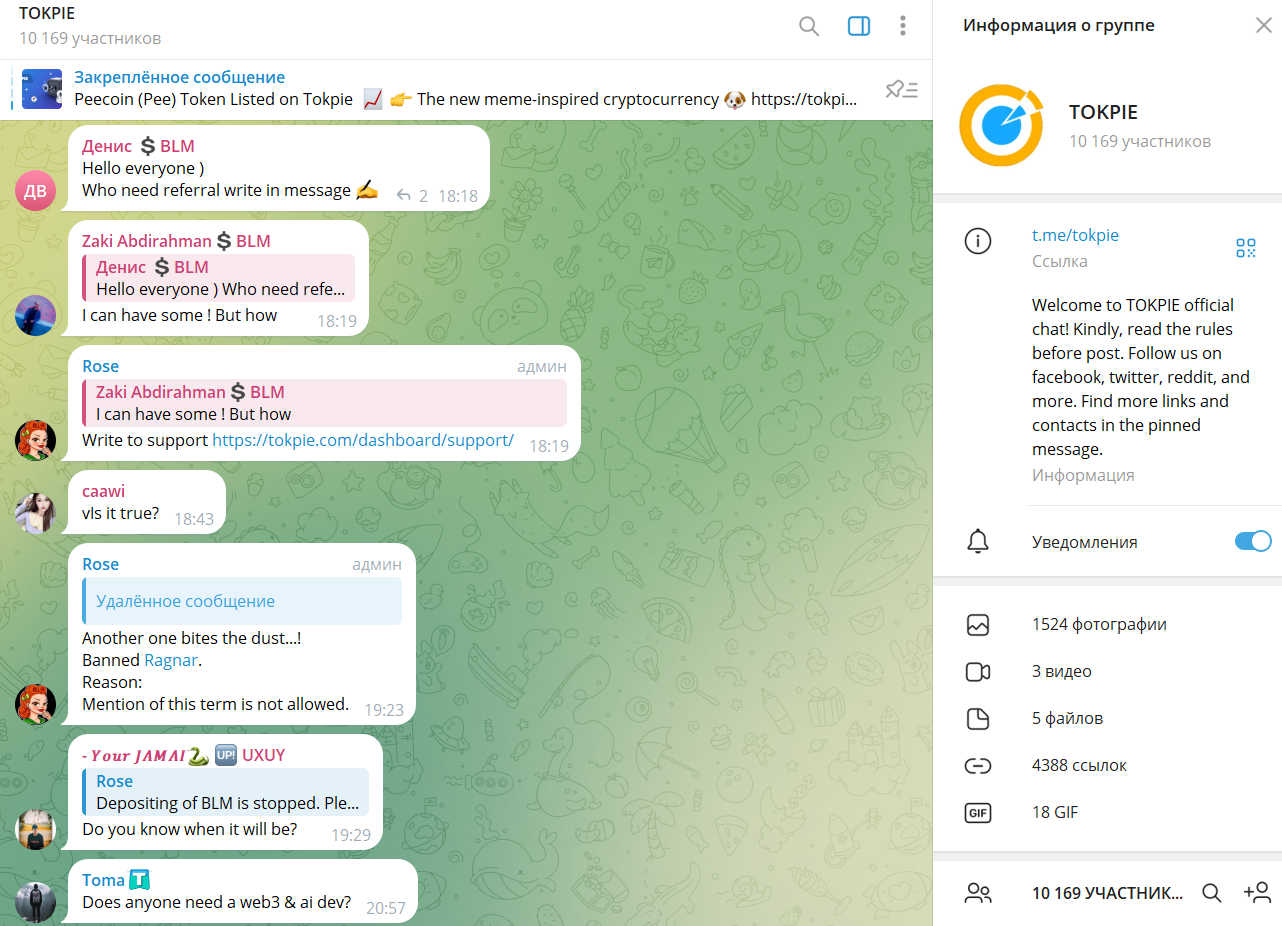
Task: Search group members with the magnifier icon
Action: tap(1212, 893)
